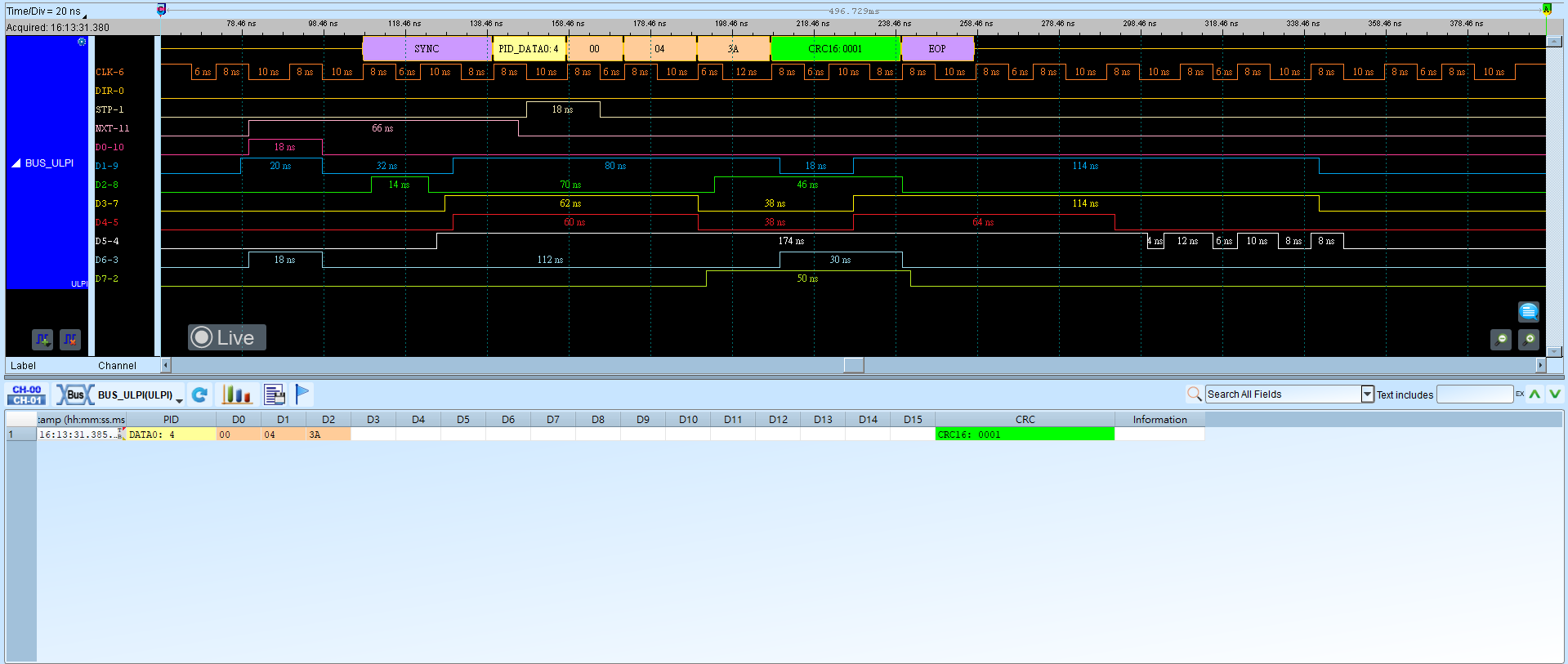Click the search magnifier icon
1568x664 pixels.
1194,394
